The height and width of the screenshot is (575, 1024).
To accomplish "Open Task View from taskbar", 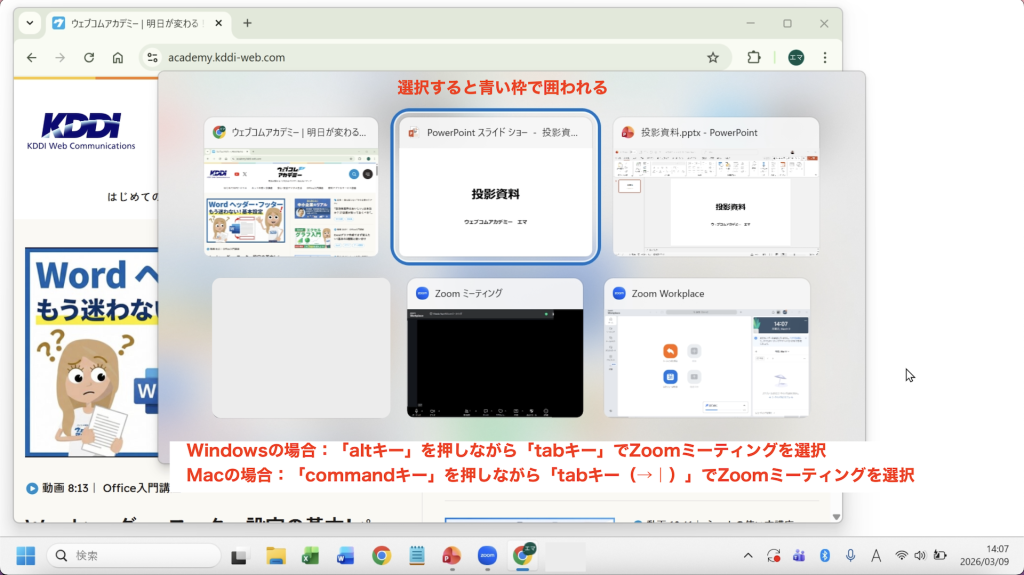I will [x=239, y=556].
